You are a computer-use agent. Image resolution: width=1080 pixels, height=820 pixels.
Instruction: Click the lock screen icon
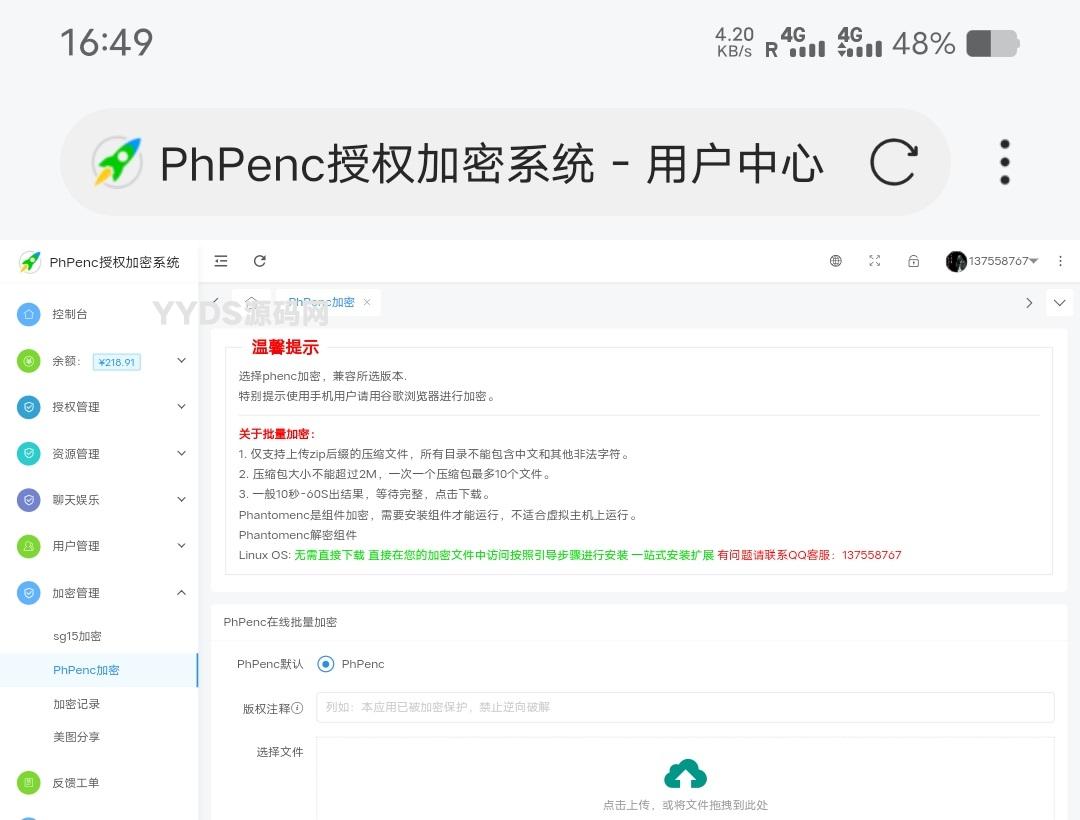point(913,261)
